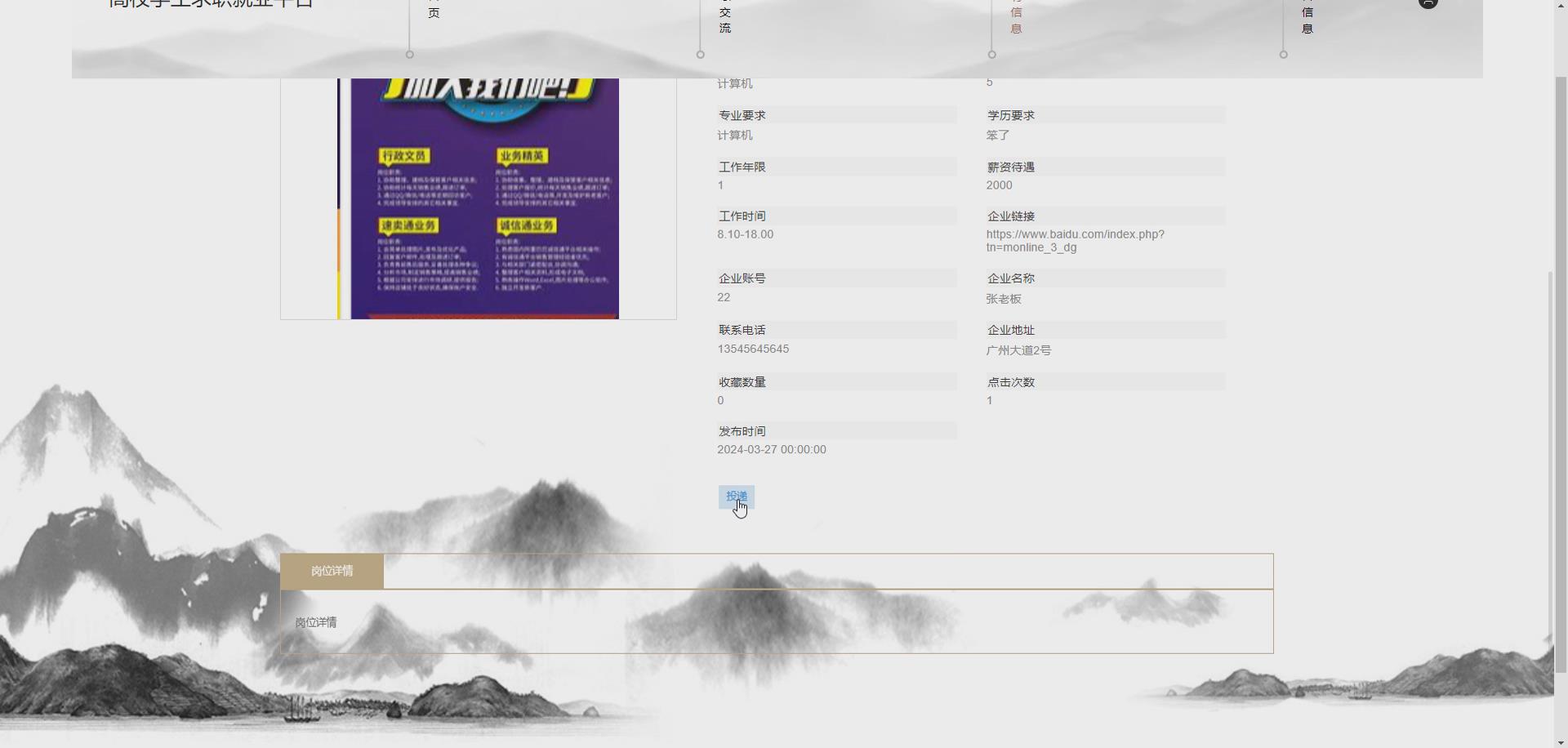
Task: Open the Baidu enterprise link
Action: (x=1075, y=241)
